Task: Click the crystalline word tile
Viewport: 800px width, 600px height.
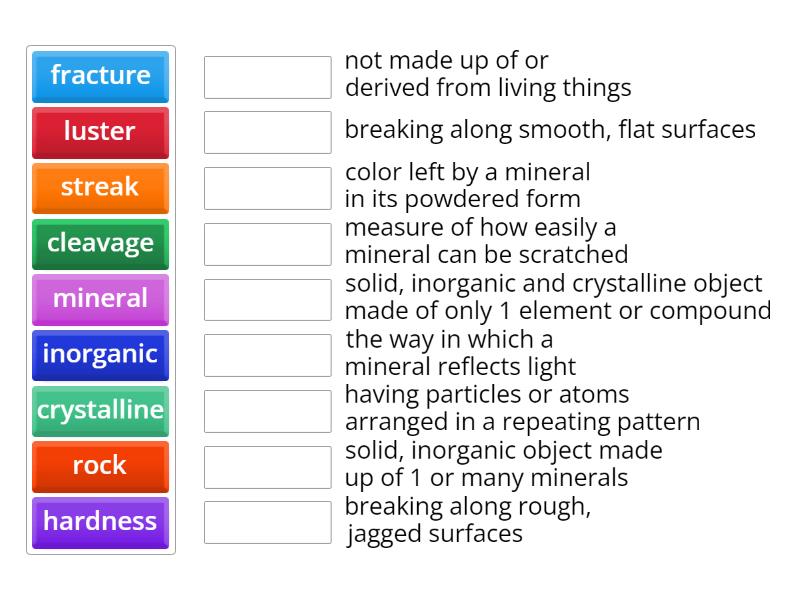Action: 100,410
